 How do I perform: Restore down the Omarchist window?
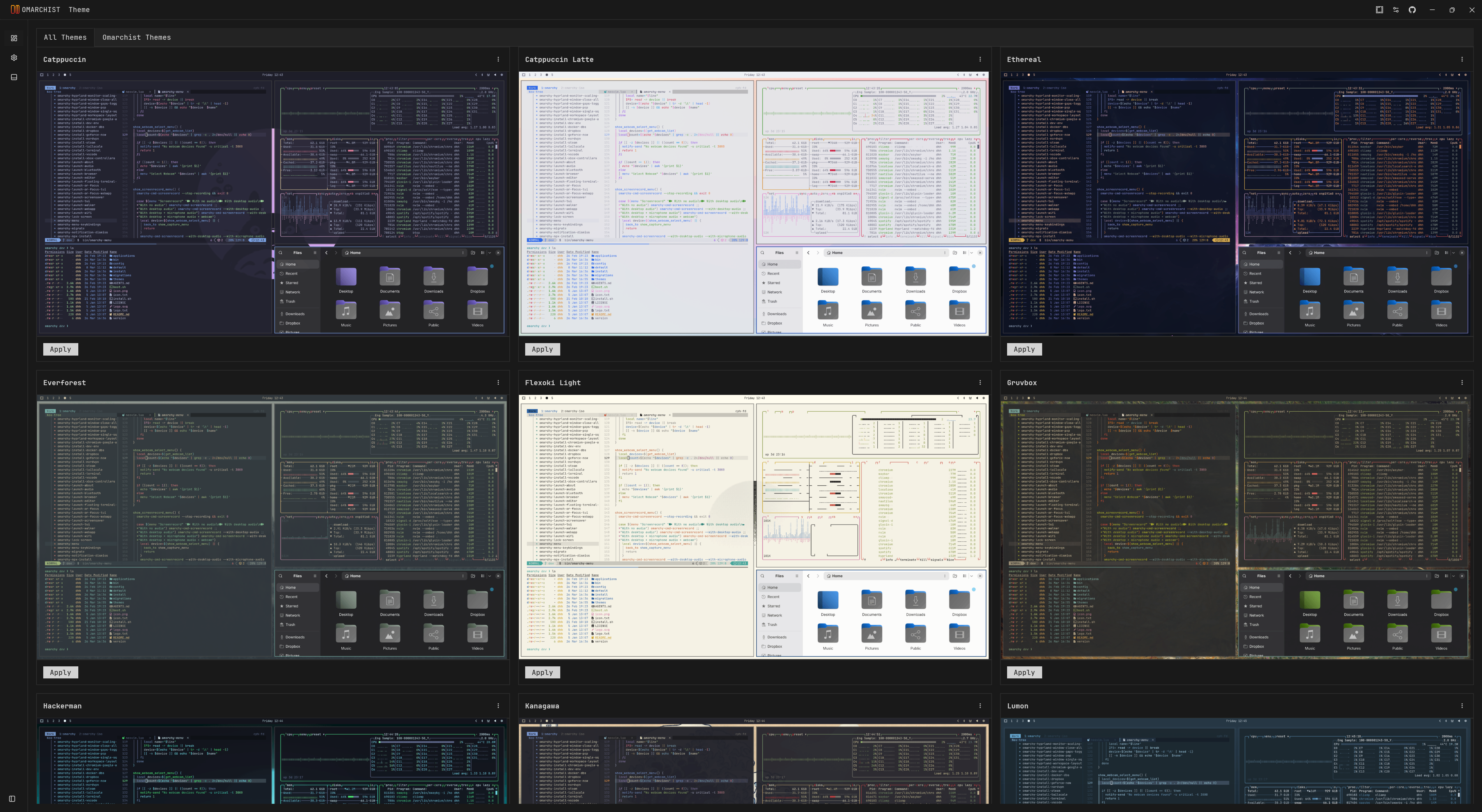[1452, 10]
